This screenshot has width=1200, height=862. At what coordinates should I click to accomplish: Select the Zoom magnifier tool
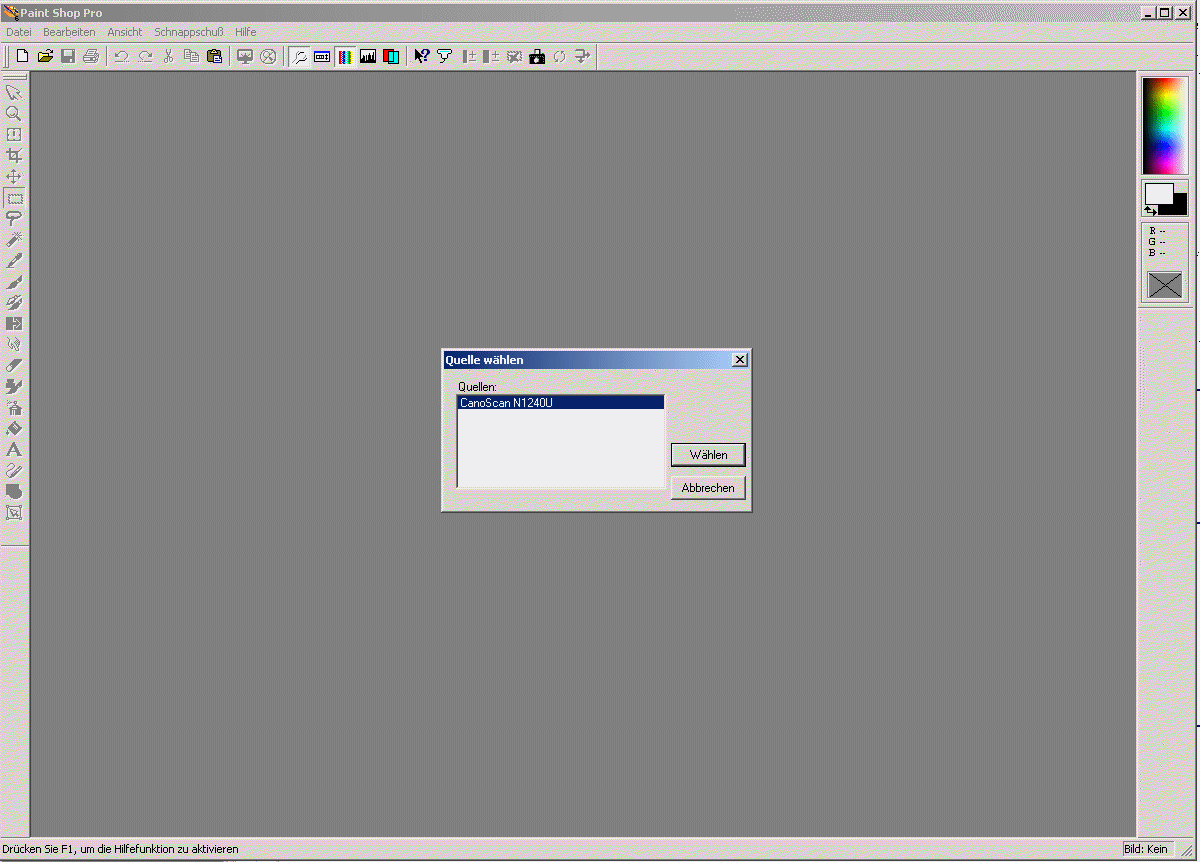tap(14, 113)
